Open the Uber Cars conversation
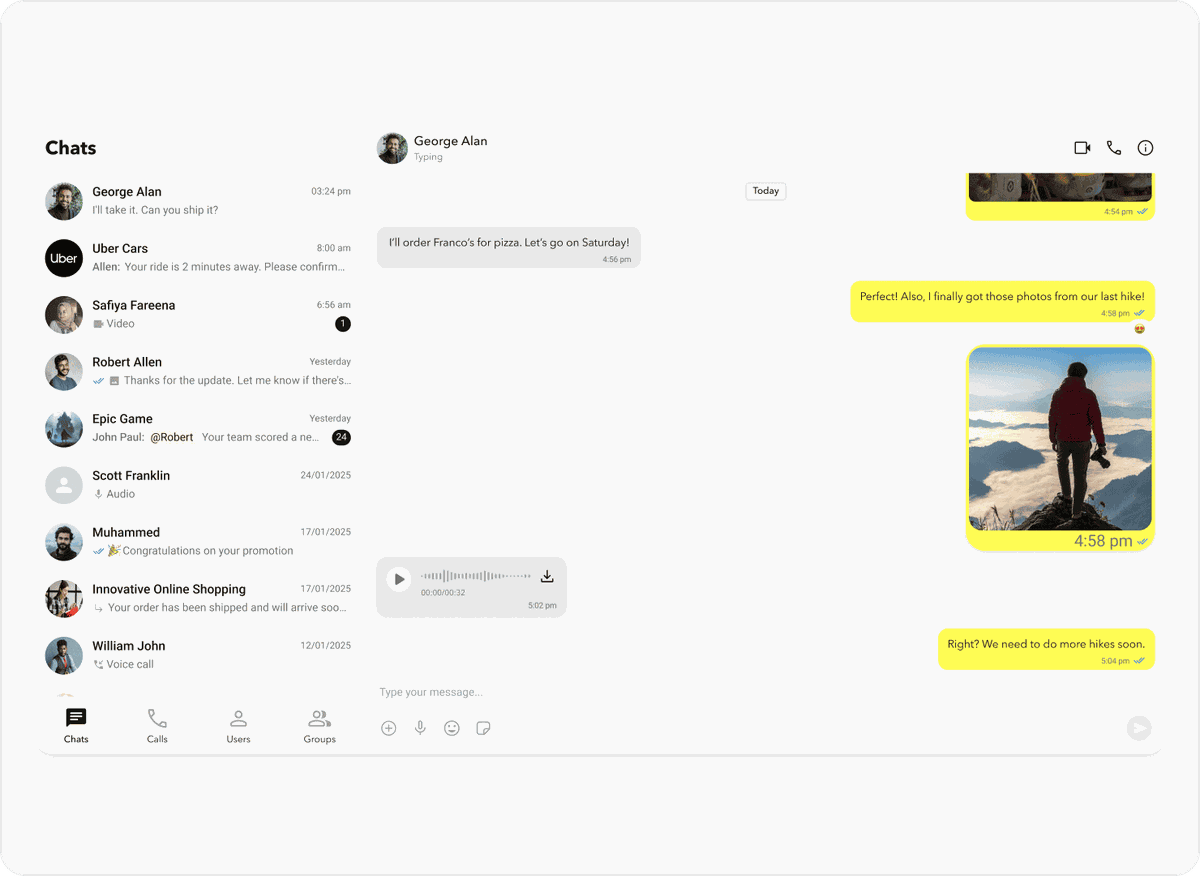1200x876 pixels. pos(198,258)
